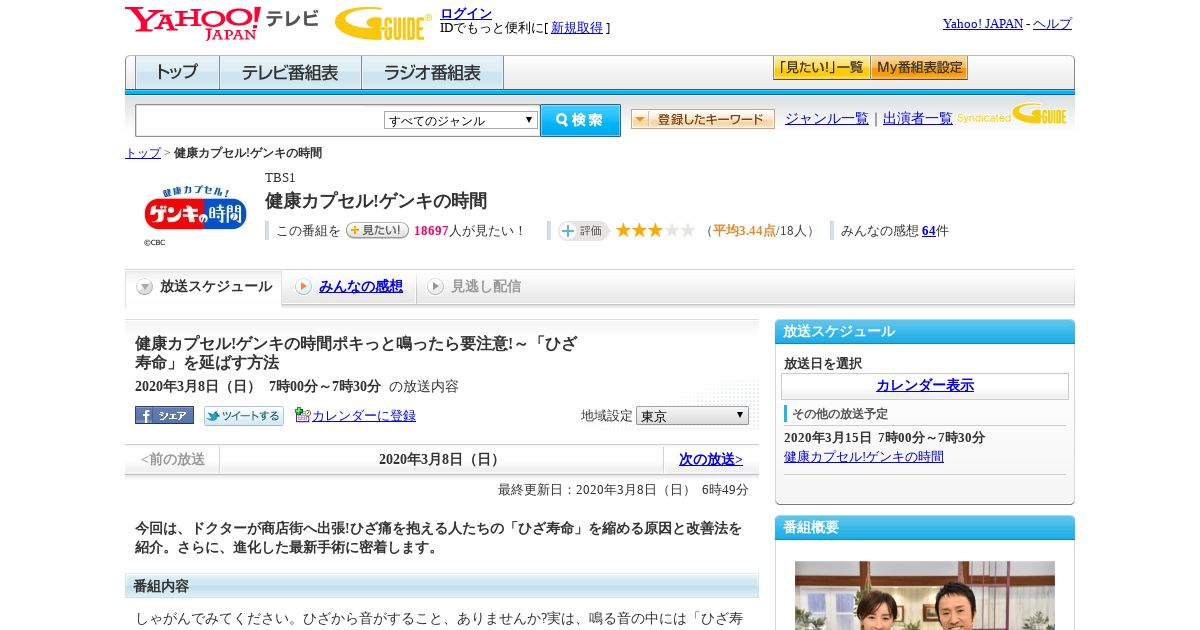Switch to the みんなの感想 tab
The image size is (1200, 630).
(x=361, y=287)
